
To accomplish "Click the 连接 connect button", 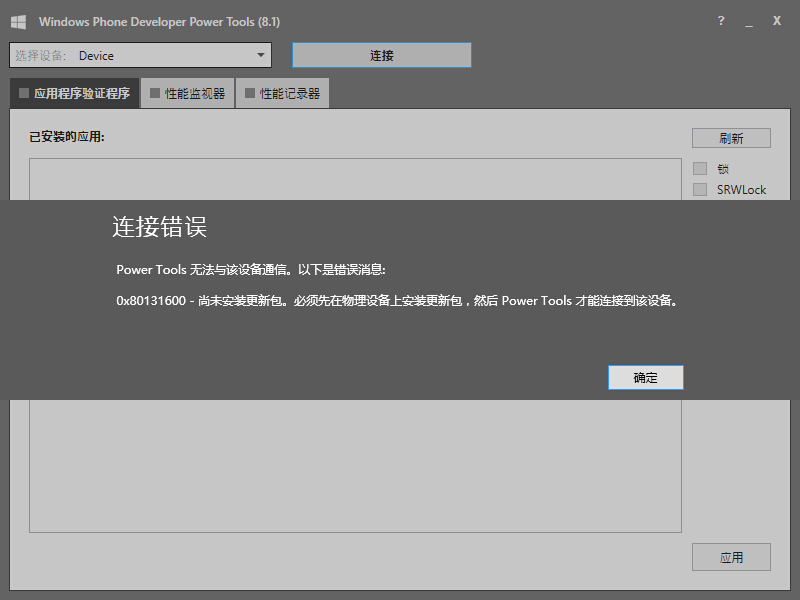I will (x=382, y=55).
